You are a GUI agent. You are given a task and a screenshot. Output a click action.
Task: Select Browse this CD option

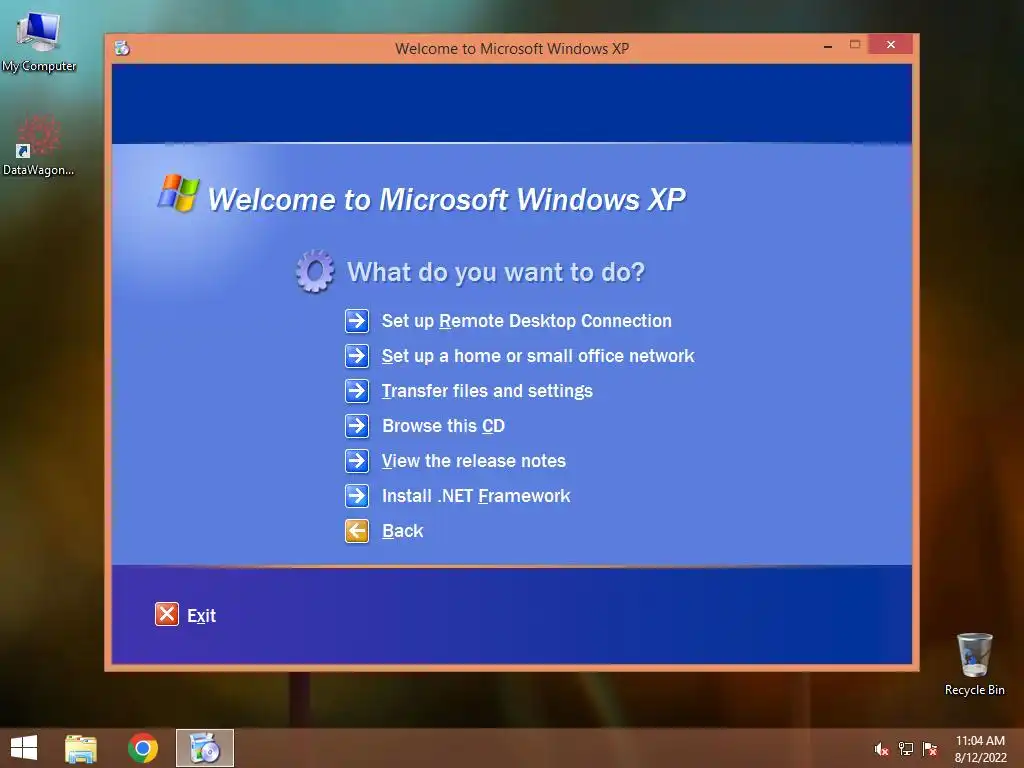pos(443,426)
